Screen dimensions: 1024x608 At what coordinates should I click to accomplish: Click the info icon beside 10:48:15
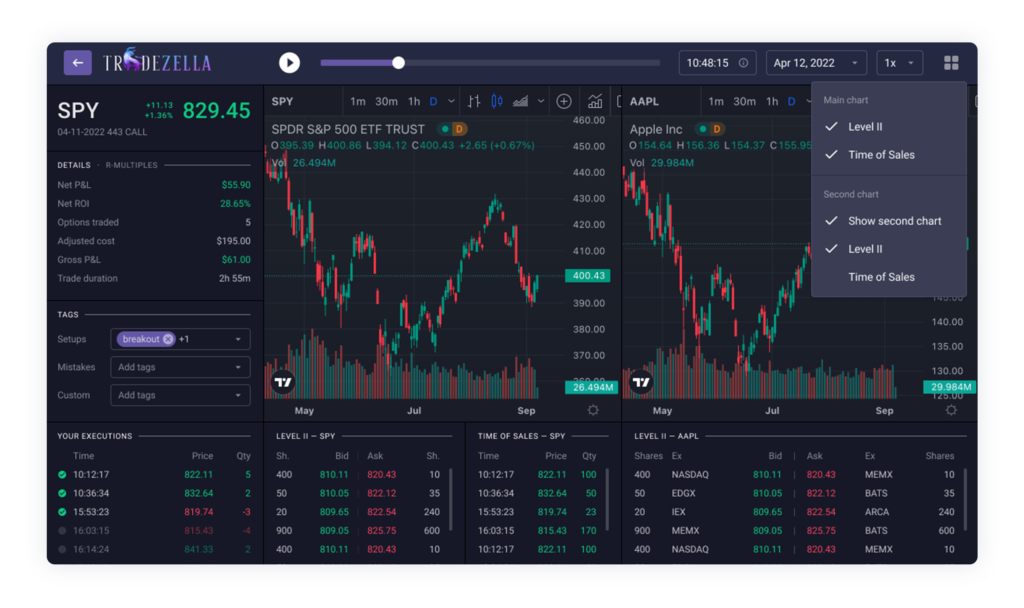tap(743, 63)
